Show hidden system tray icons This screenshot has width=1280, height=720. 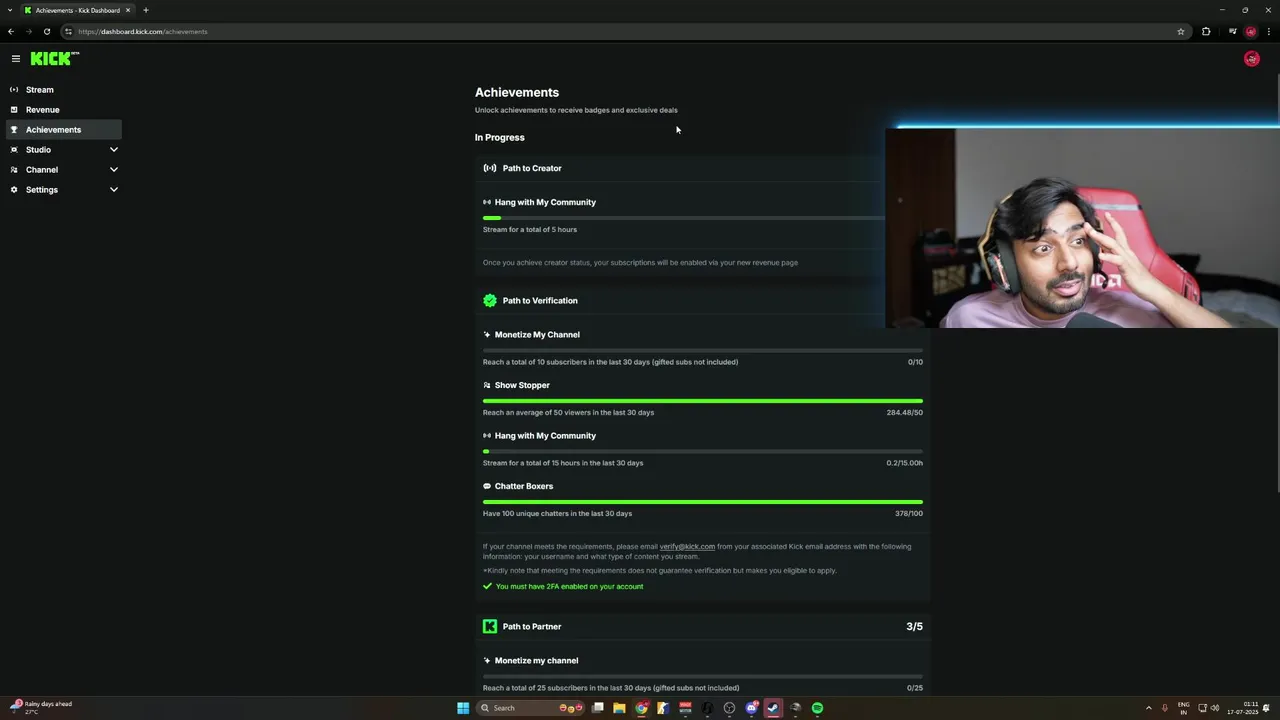tap(1148, 708)
